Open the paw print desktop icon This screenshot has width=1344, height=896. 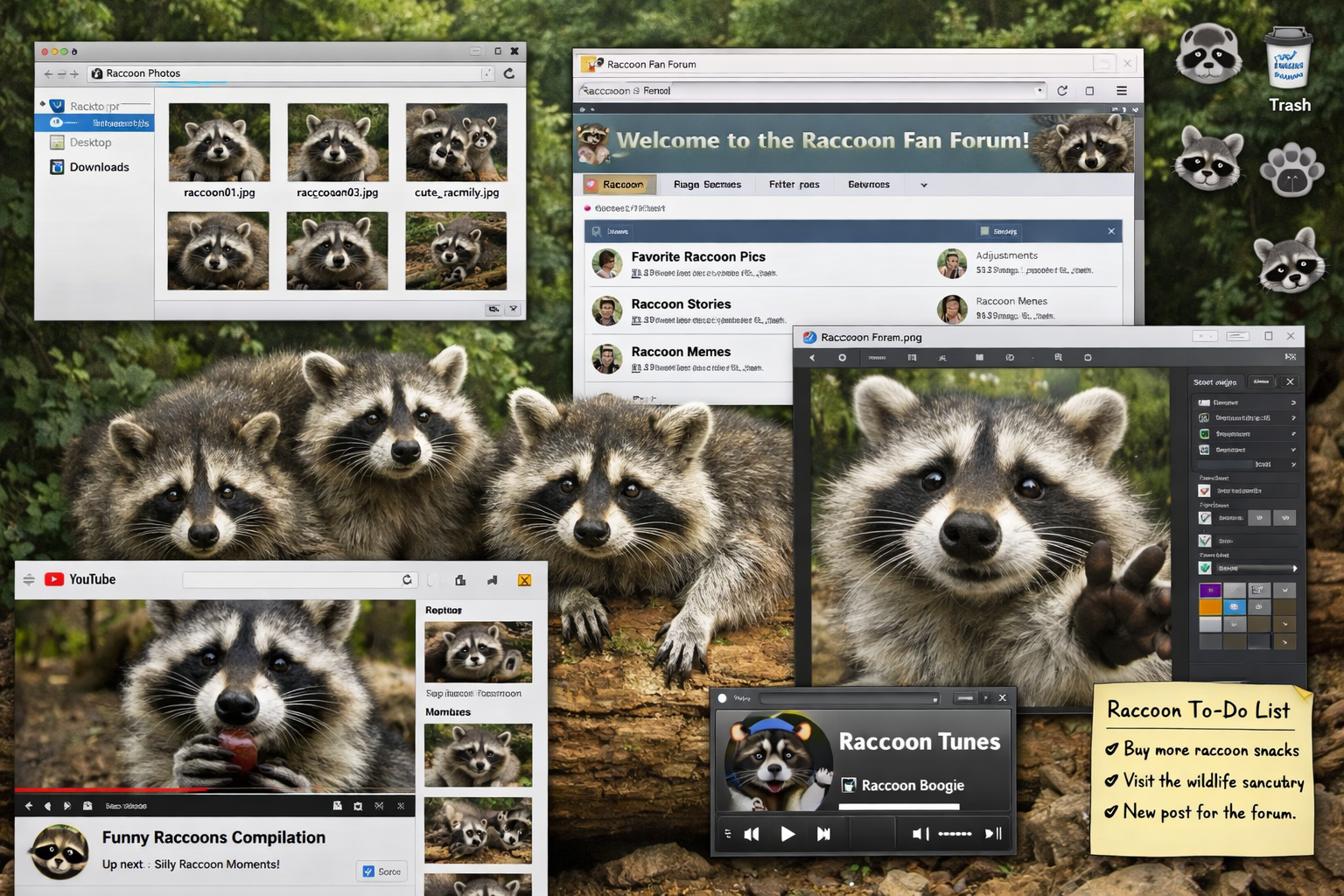coord(1291,170)
